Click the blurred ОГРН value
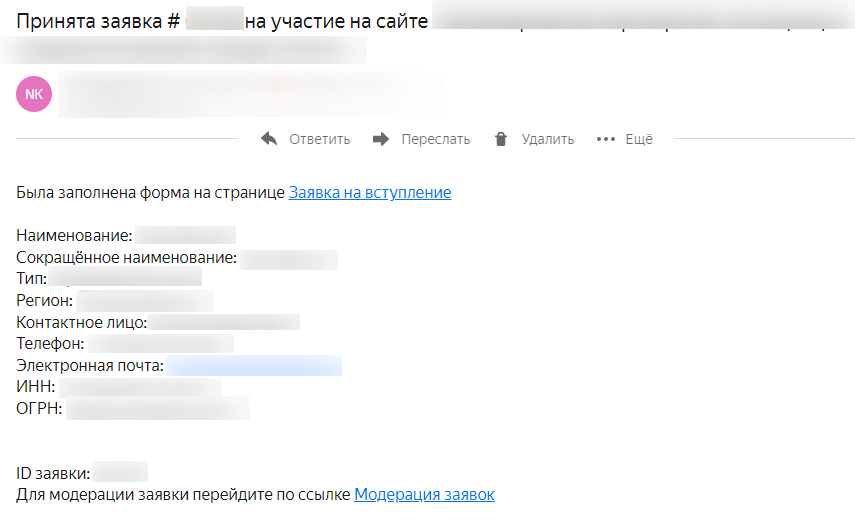855x522 pixels. point(158,408)
